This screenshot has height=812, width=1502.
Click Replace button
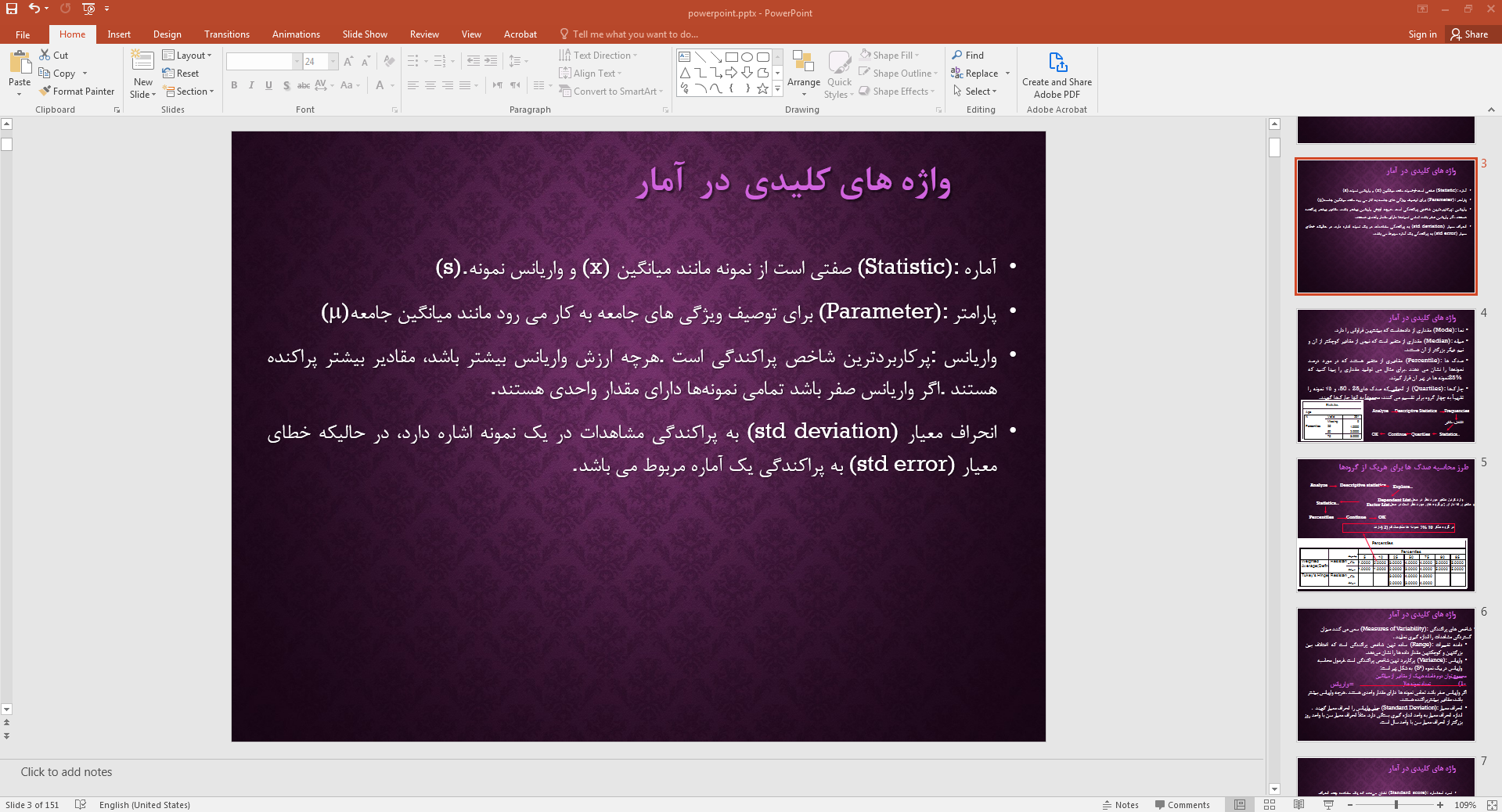point(975,73)
